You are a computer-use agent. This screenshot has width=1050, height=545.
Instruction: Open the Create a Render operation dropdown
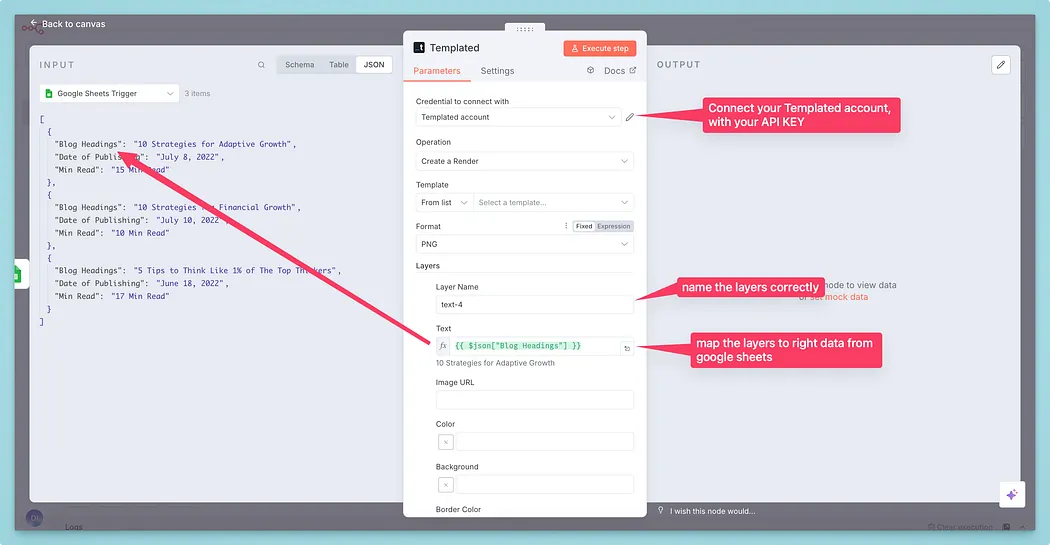pos(524,161)
